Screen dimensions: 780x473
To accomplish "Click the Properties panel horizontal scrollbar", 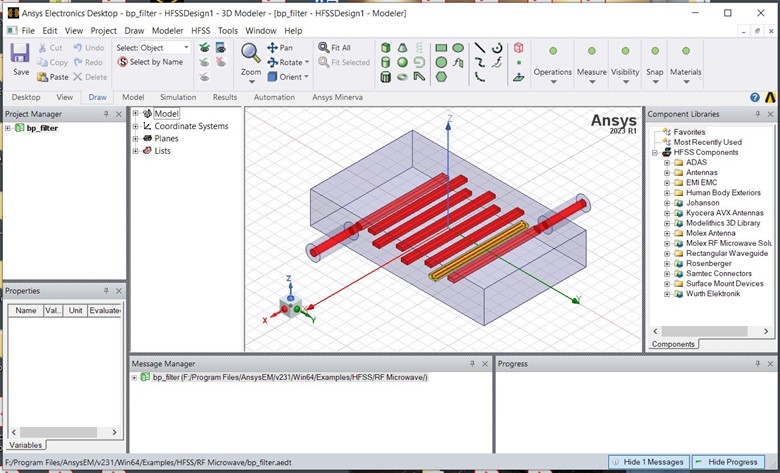I will [65, 432].
